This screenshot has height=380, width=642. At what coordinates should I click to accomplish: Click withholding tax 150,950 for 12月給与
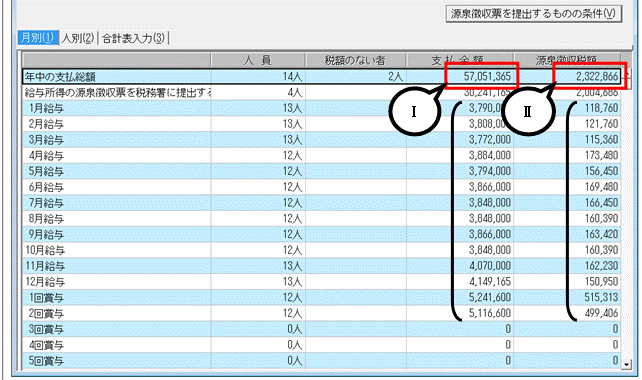click(x=601, y=281)
